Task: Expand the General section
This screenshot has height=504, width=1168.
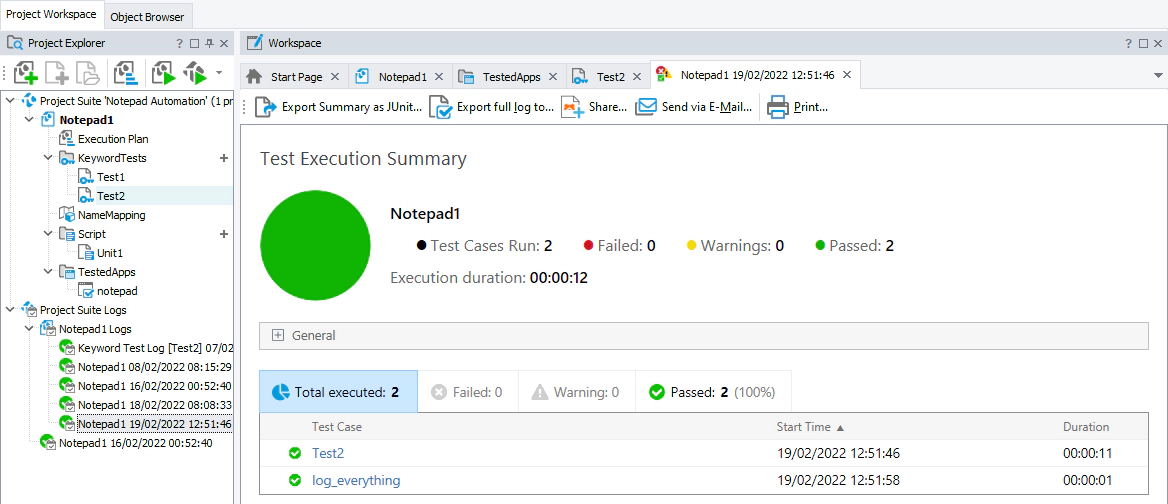Action: 278,336
